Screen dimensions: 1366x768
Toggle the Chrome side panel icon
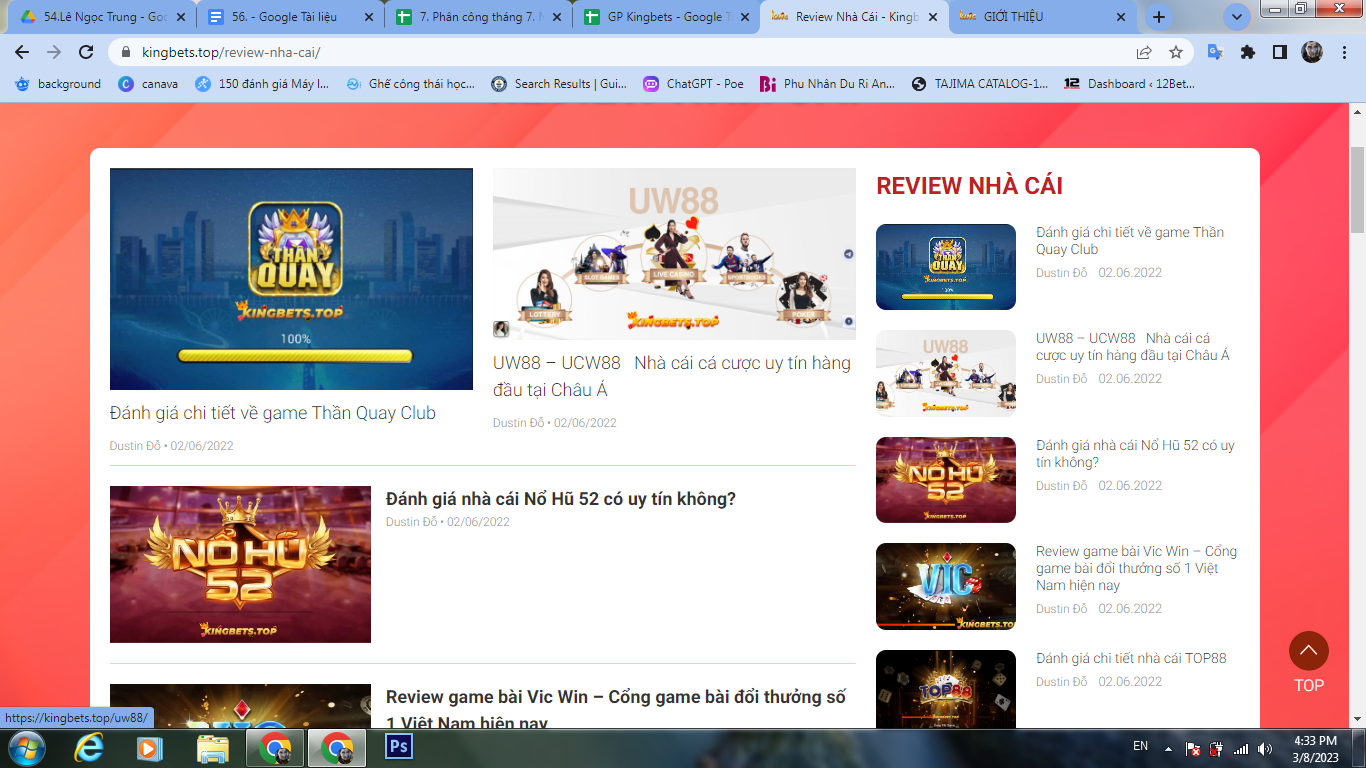(1280, 52)
